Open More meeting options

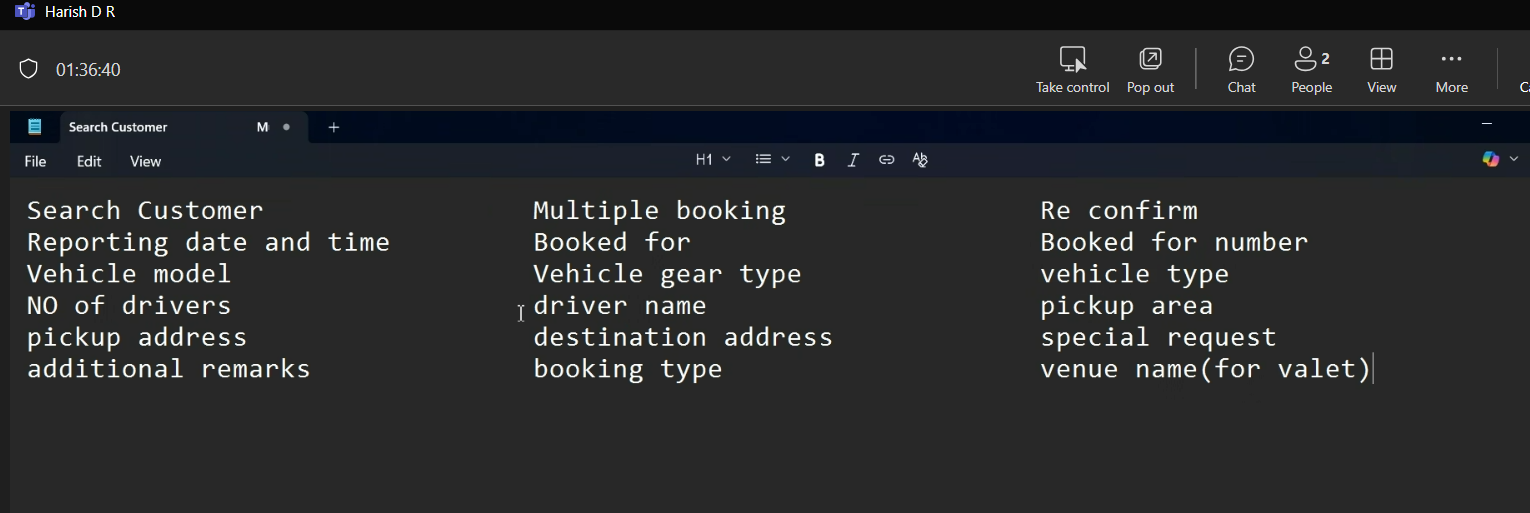click(1451, 69)
